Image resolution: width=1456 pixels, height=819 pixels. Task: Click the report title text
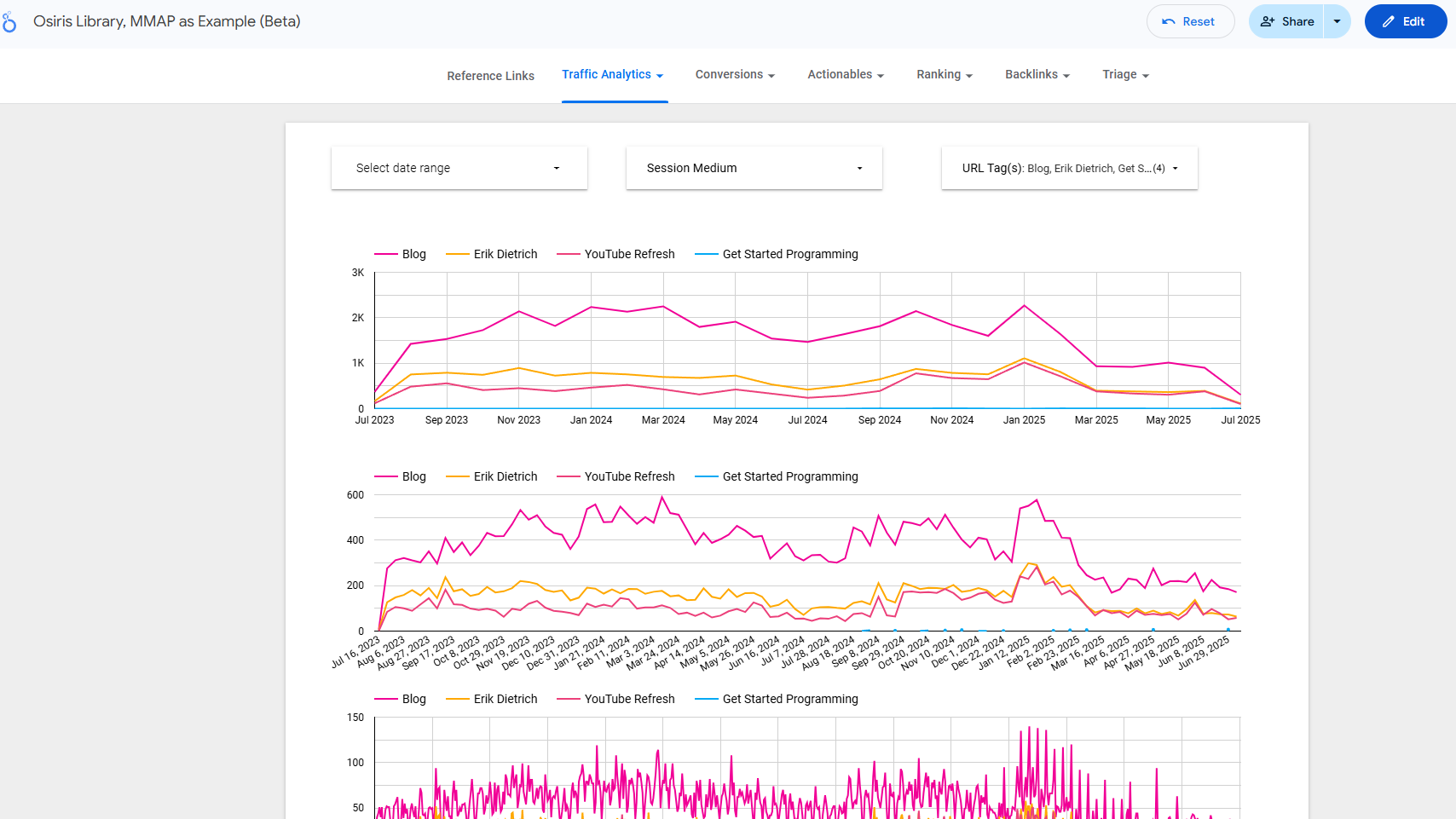point(167,22)
